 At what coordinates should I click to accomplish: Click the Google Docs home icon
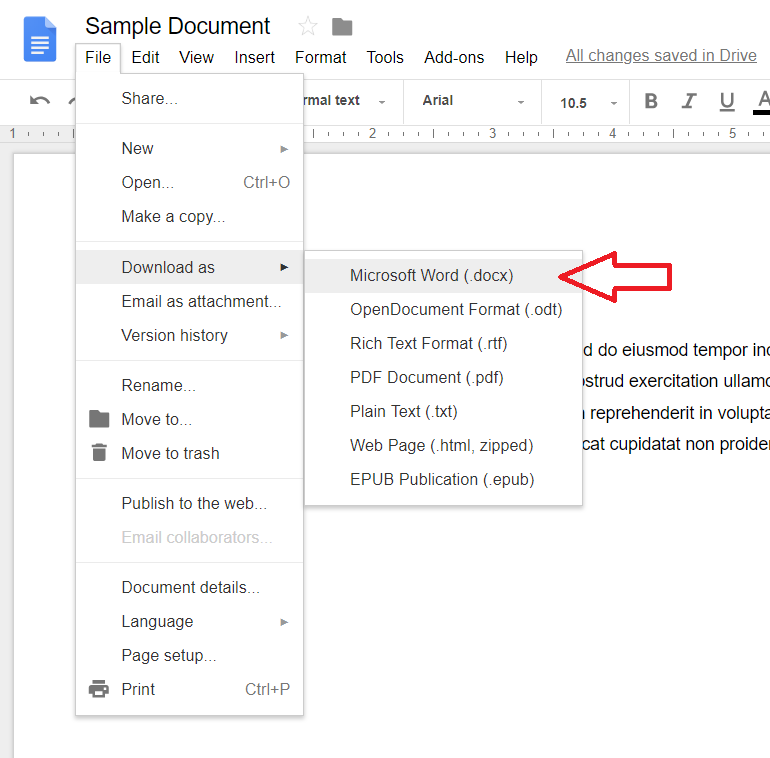[40, 39]
